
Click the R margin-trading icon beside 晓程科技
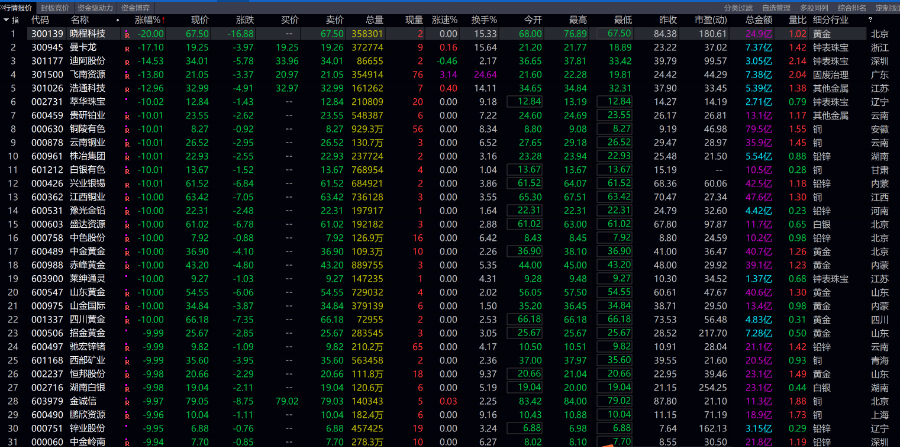pos(127,34)
